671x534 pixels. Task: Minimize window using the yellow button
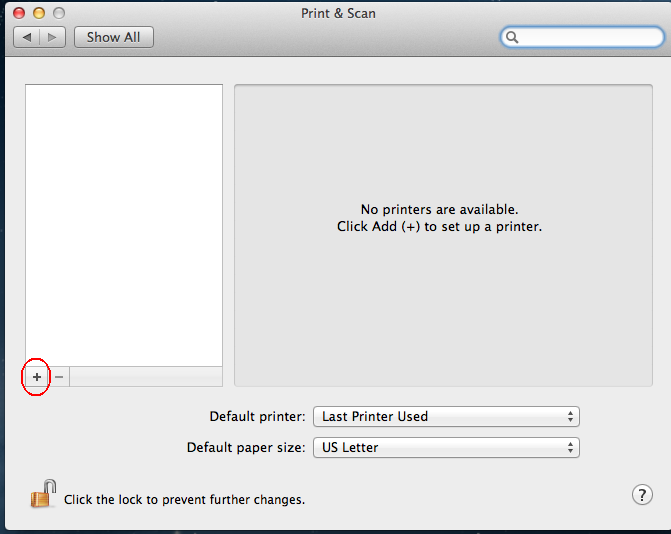point(39,13)
